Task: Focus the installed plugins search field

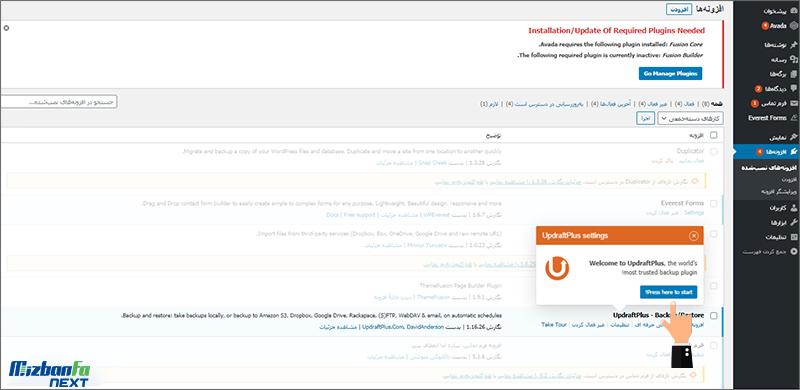Action: click(58, 102)
